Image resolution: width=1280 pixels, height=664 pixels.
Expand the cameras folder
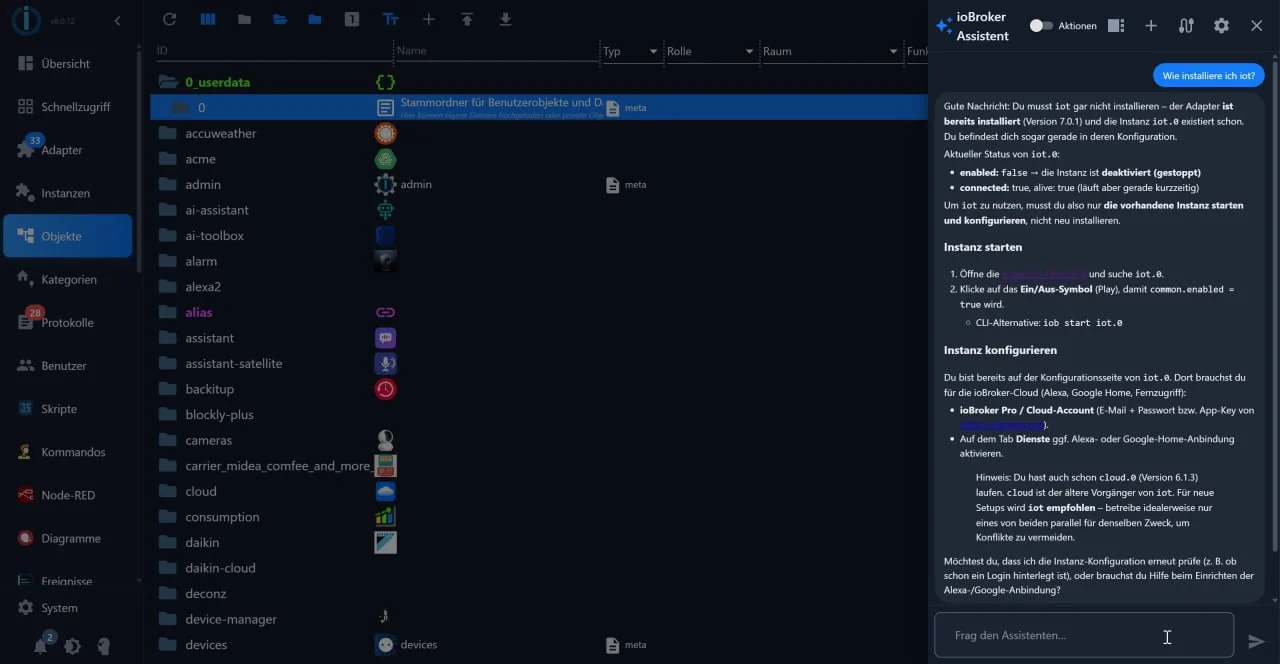(167, 440)
